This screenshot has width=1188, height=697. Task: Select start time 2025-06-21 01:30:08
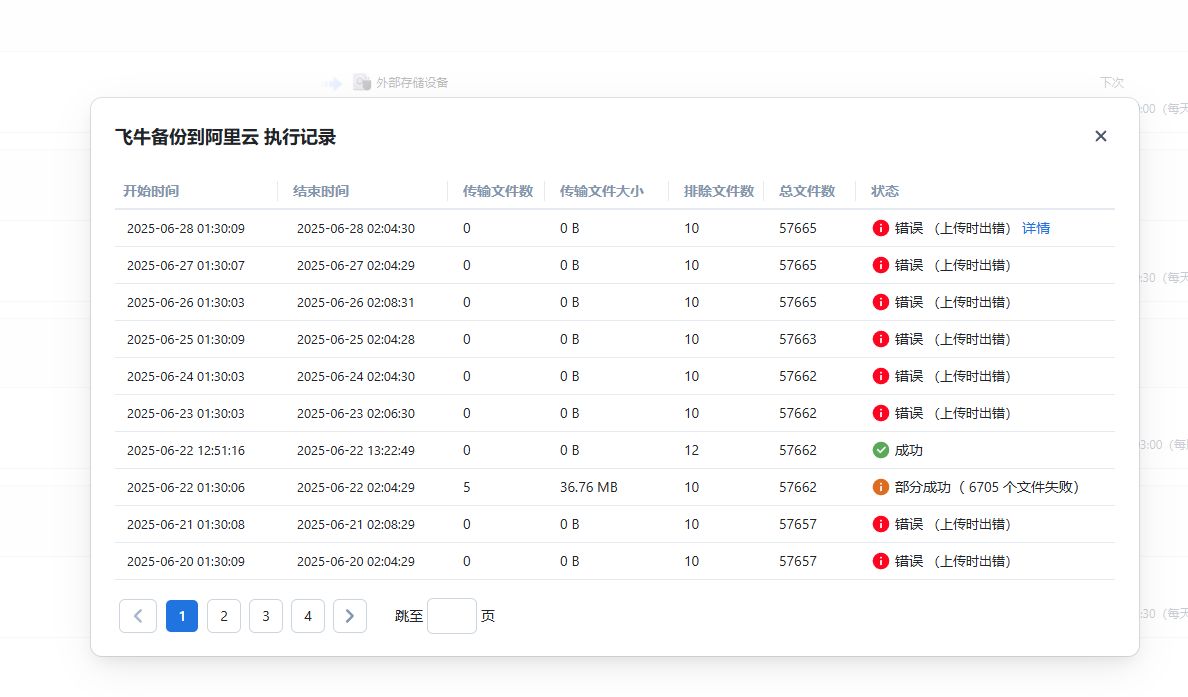point(186,524)
